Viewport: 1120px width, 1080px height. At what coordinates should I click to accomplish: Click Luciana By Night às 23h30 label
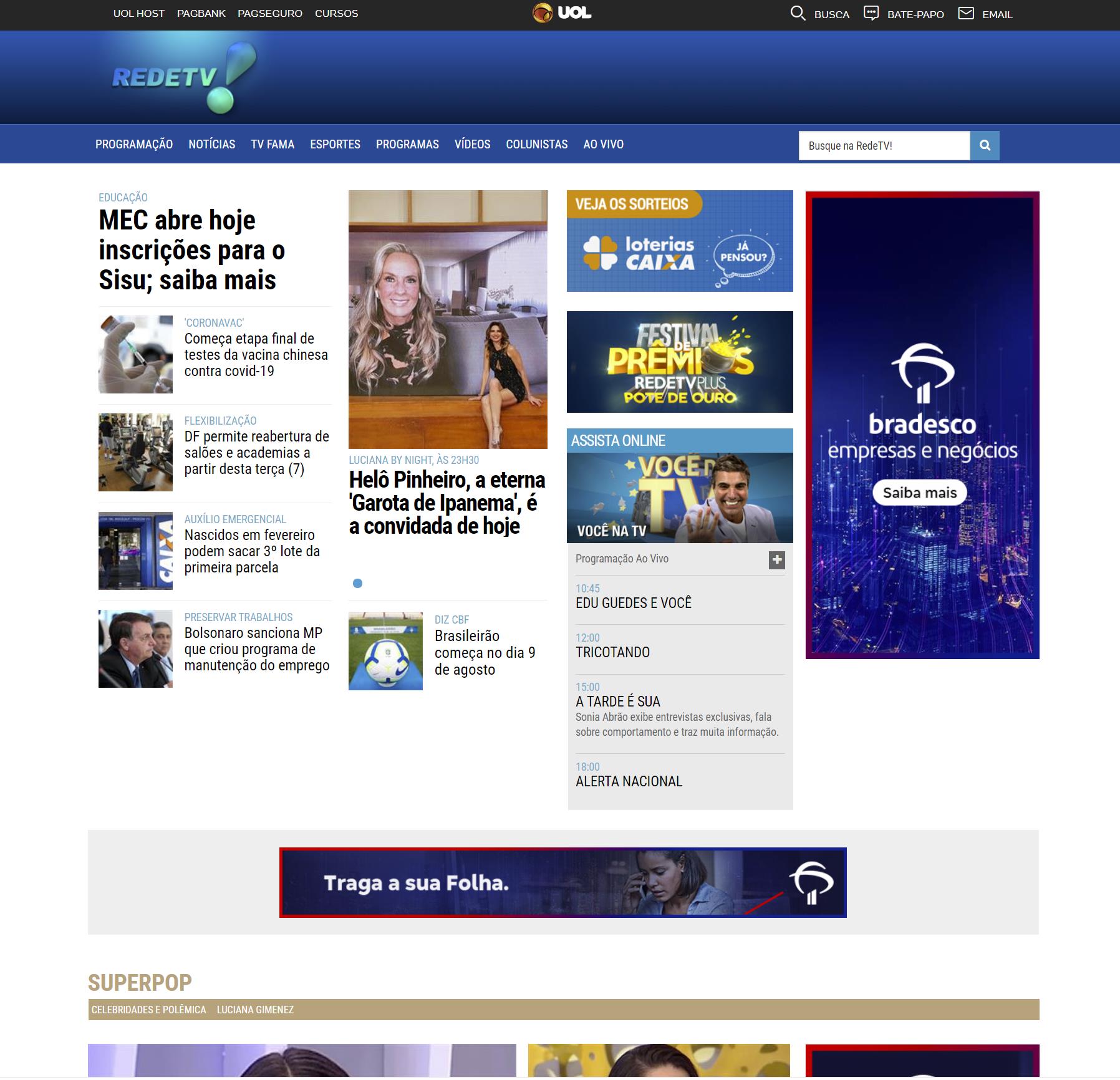414,460
